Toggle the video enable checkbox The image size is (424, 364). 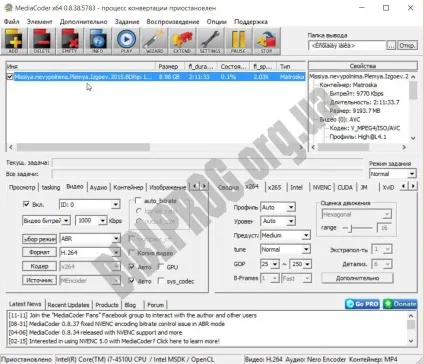click(26, 204)
